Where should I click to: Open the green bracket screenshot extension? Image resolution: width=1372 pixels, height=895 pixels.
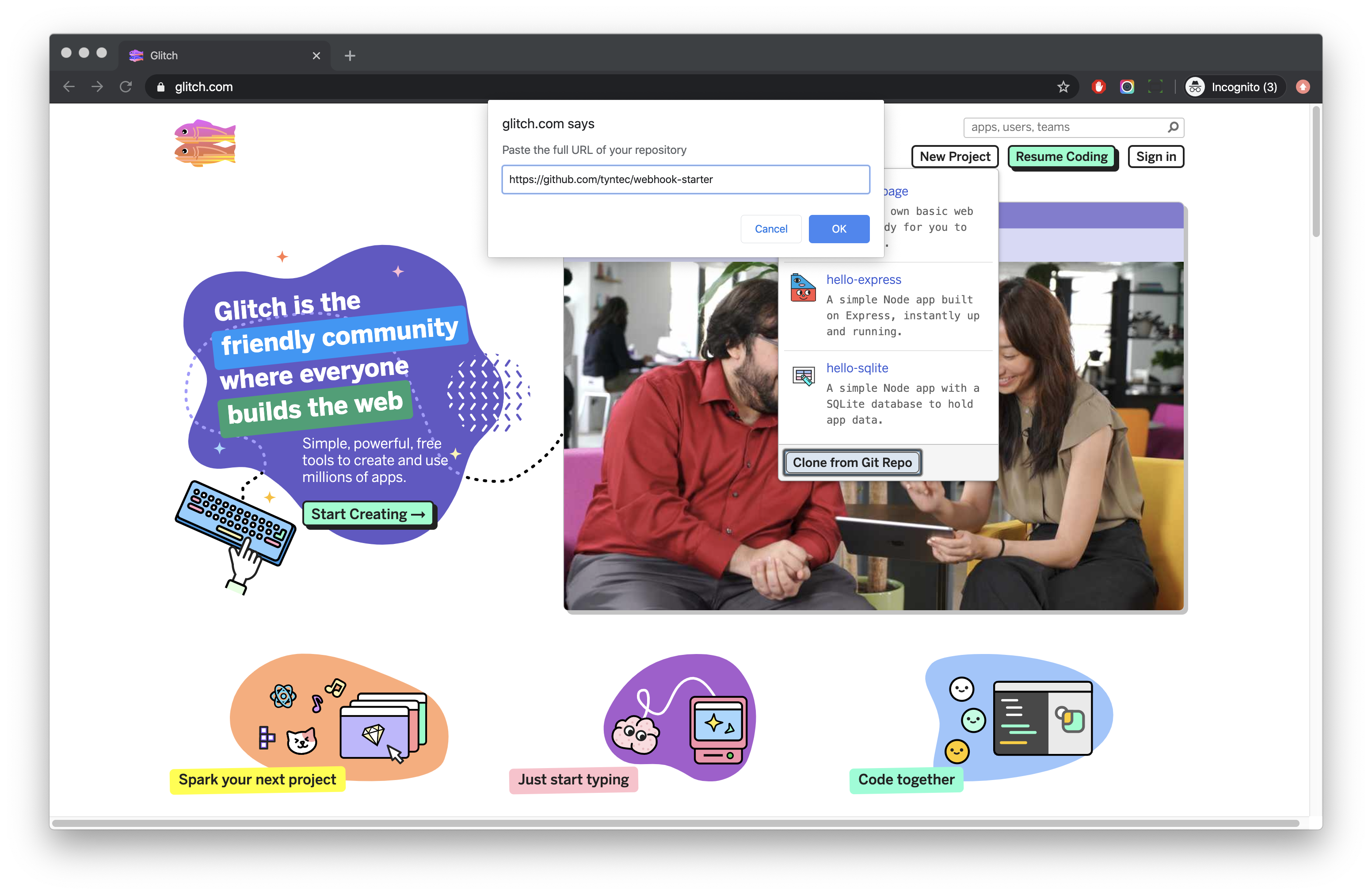click(x=1155, y=87)
